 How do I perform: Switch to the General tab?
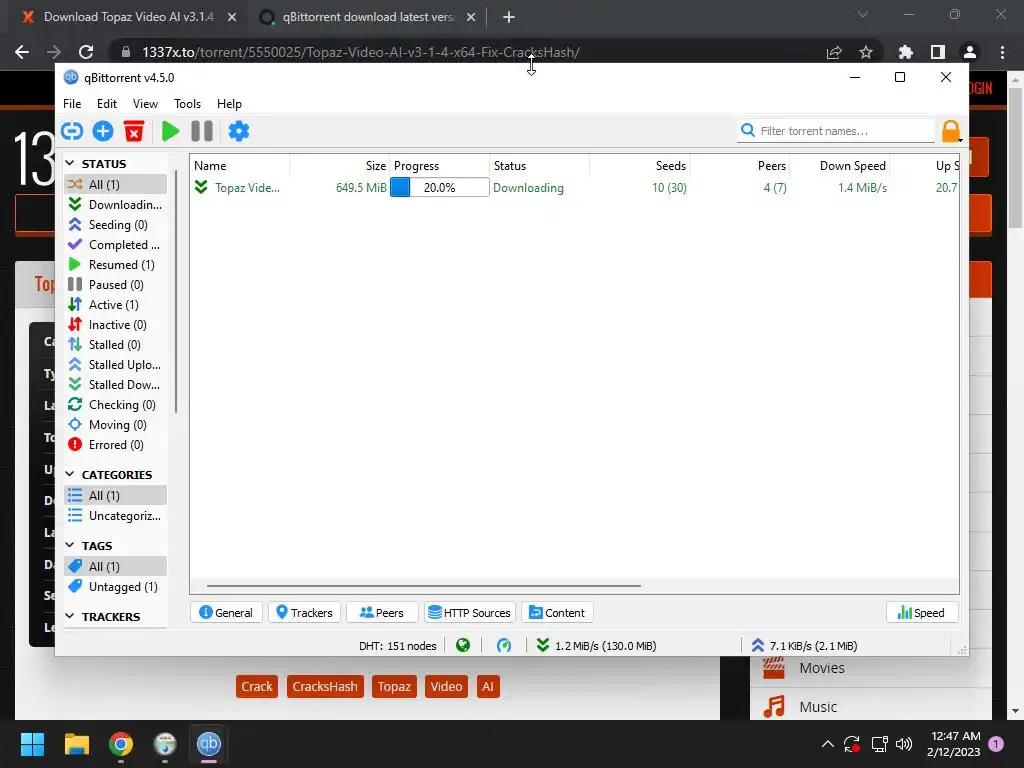tap(226, 613)
